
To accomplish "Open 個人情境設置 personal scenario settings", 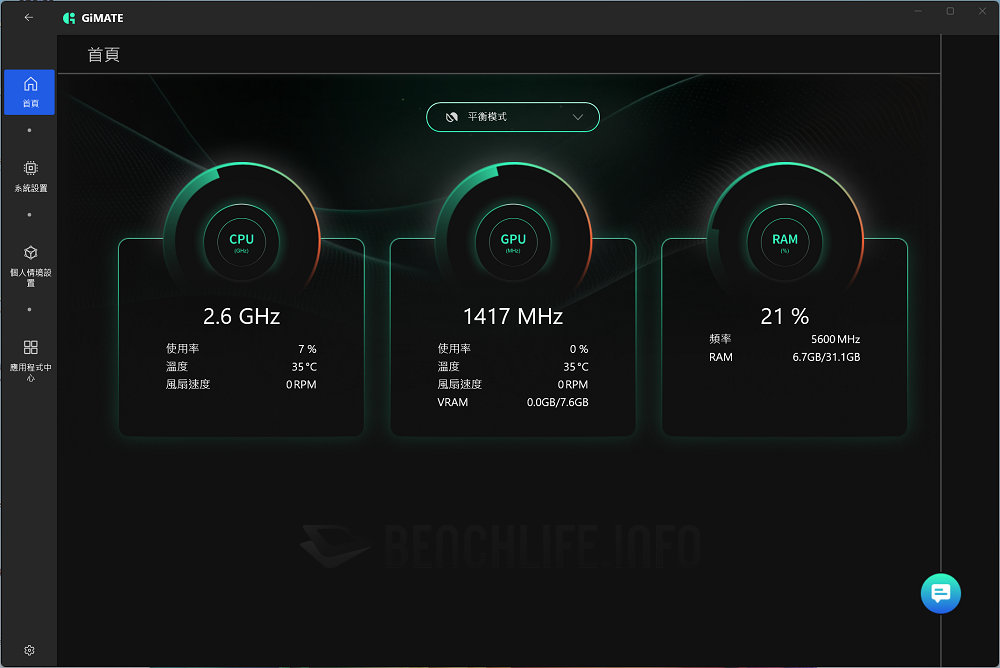I will pos(29,262).
